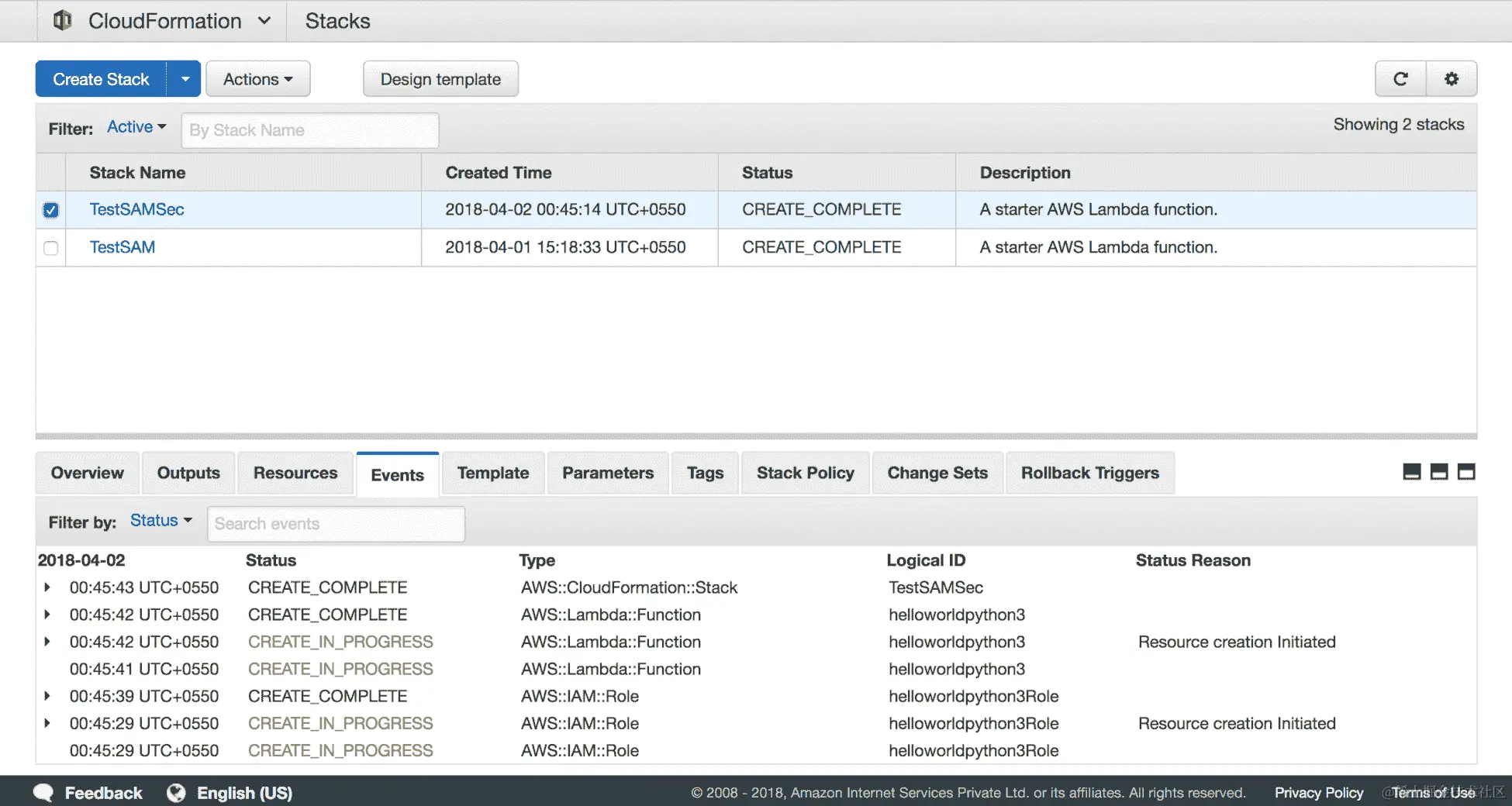Image resolution: width=1512 pixels, height=806 pixels.
Task: Click the CREATE_COMPLETE status of the TestSAM stack
Action: click(821, 247)
